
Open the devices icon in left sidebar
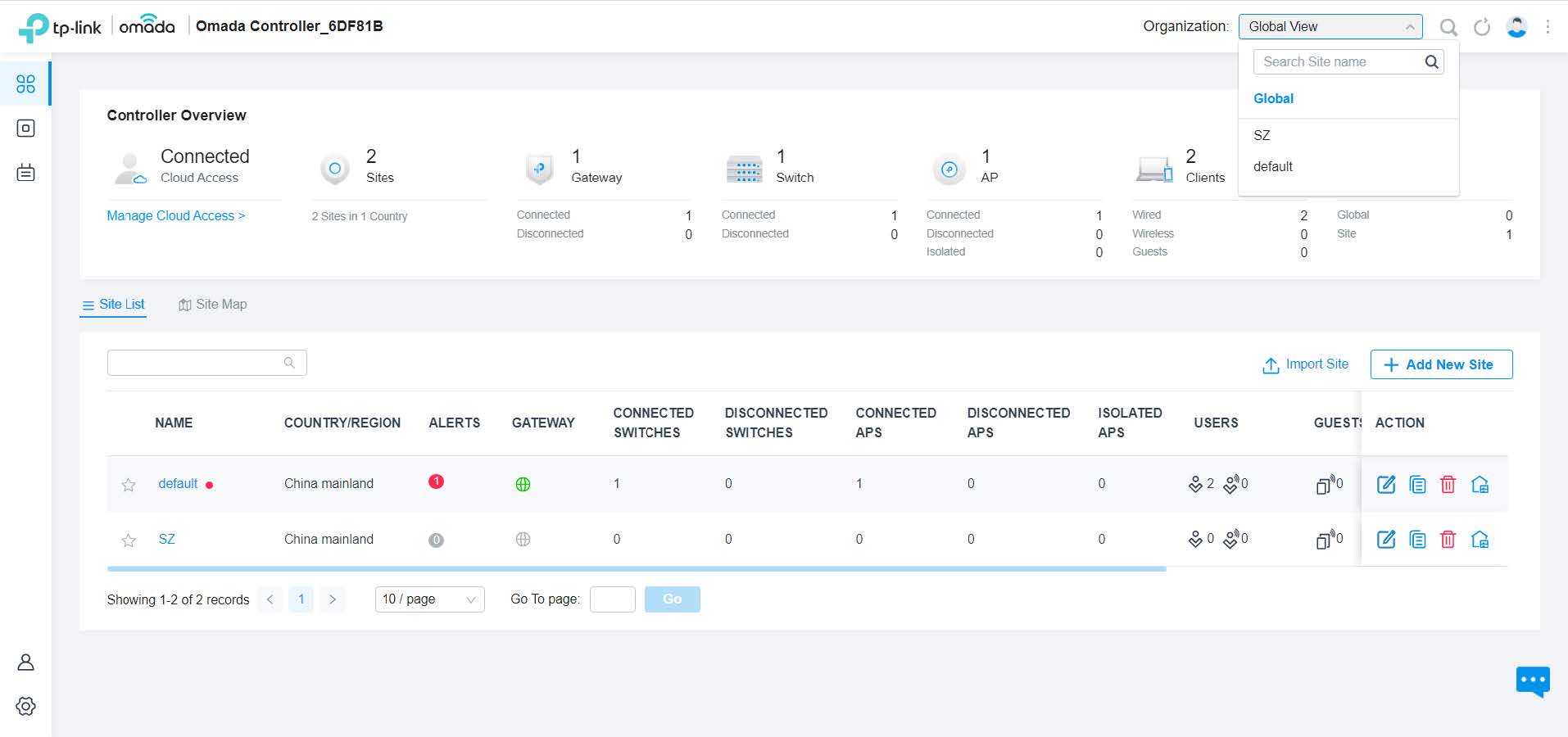25,129
